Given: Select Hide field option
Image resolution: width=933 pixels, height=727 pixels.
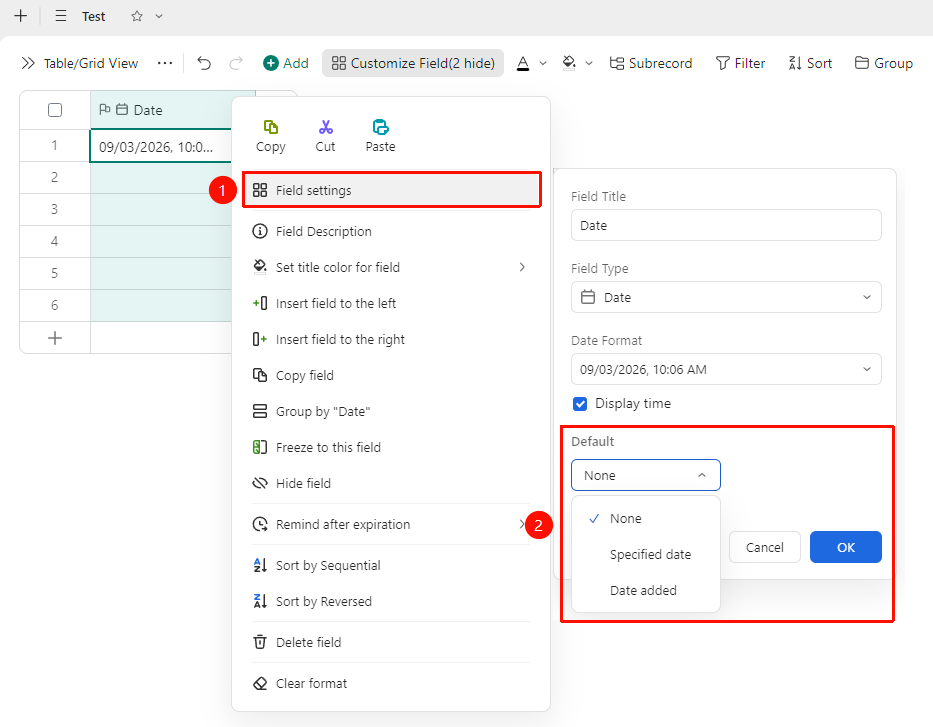Looking at the screenshot, I should tap(392, 483).
